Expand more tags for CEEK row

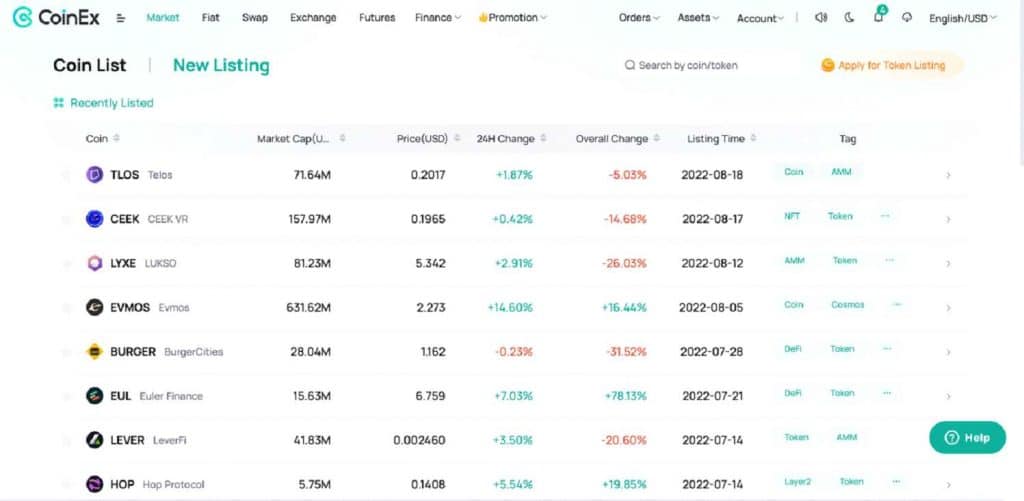pyautogui.click(x=885, y=216)
